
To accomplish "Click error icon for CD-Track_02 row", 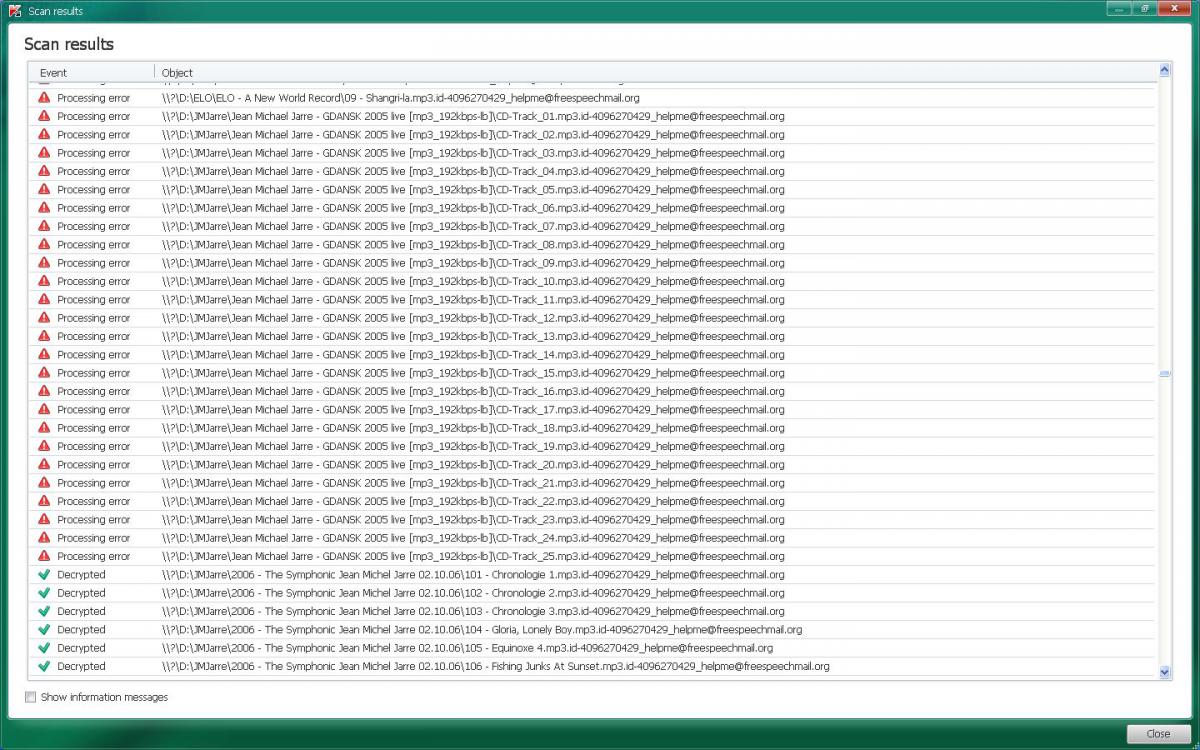I will 44,134.
